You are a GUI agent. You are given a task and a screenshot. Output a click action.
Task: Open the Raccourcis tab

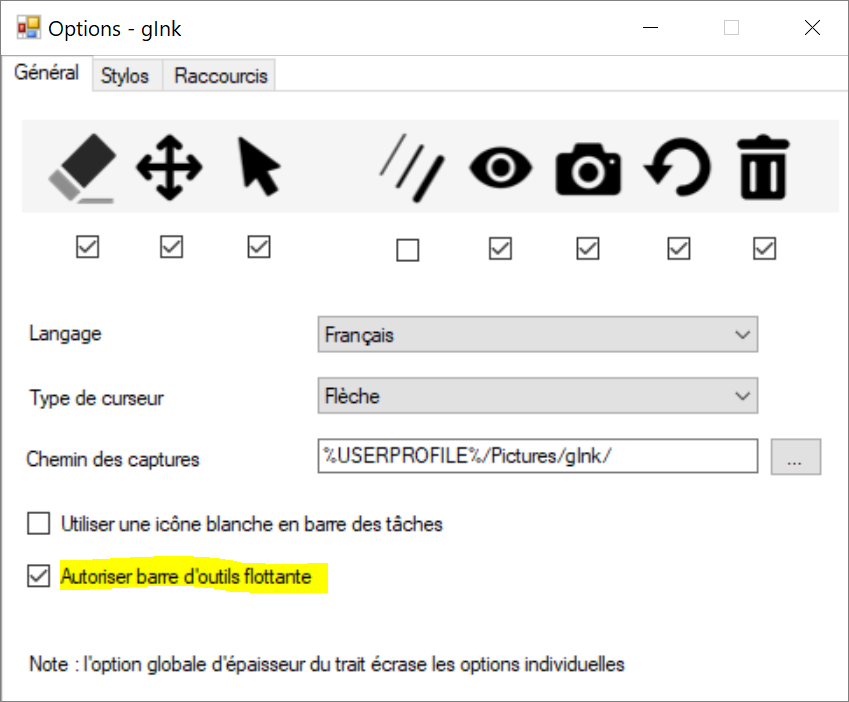click(220, 77)
